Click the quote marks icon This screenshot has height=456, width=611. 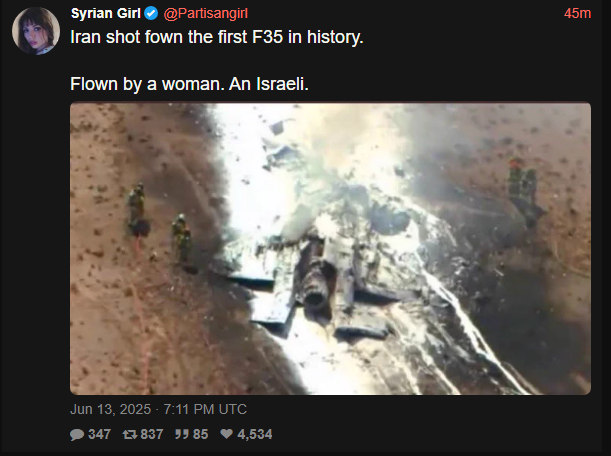tap(182, 434)
